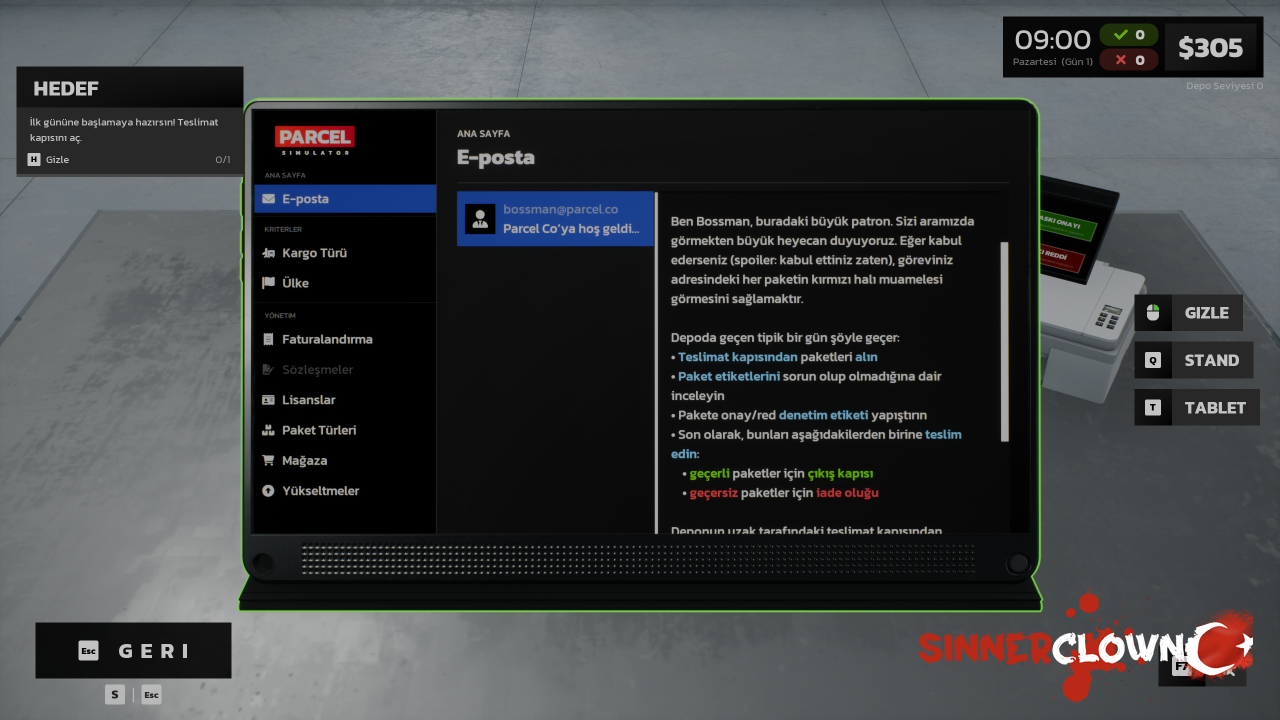Click the sender avatar icon in email list
Image resolution: width=1280 pixels, height=720 pixels.
point(481,219)
